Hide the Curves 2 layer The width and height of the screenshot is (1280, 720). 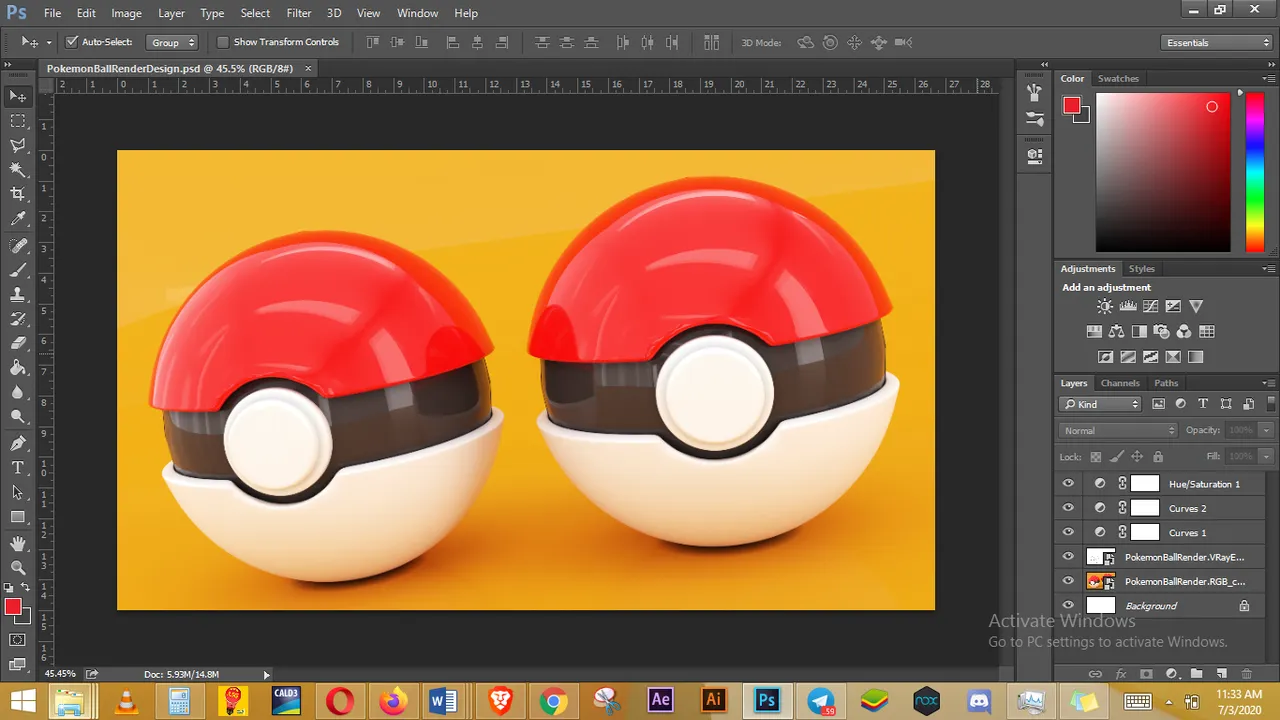[x=1068, y=508]
